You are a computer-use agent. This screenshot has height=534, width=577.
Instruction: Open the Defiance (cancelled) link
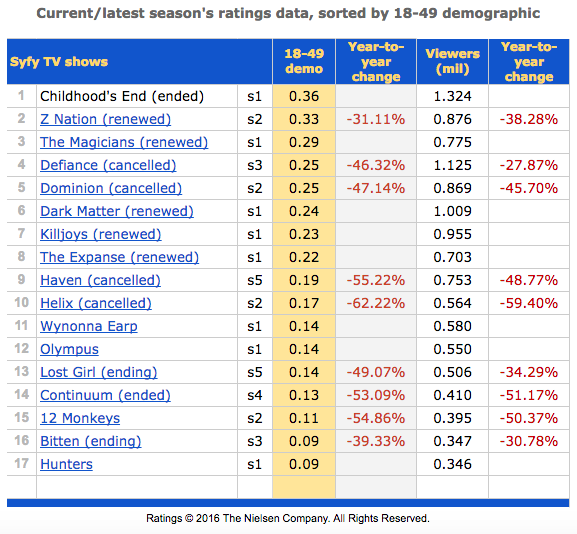point(108,165)
